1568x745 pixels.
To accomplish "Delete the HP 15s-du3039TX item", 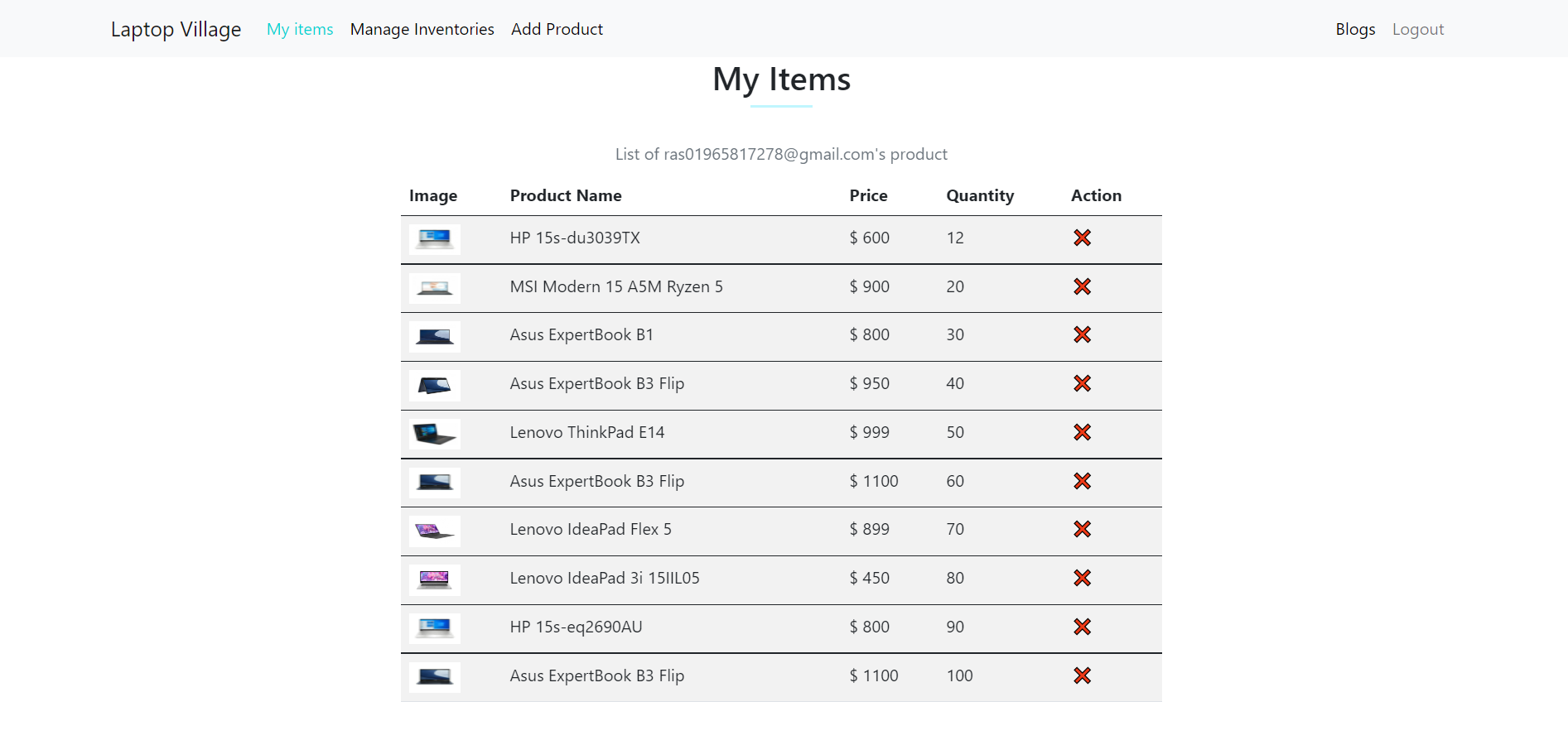I will pyautogui.click(x=1082, y=238).
